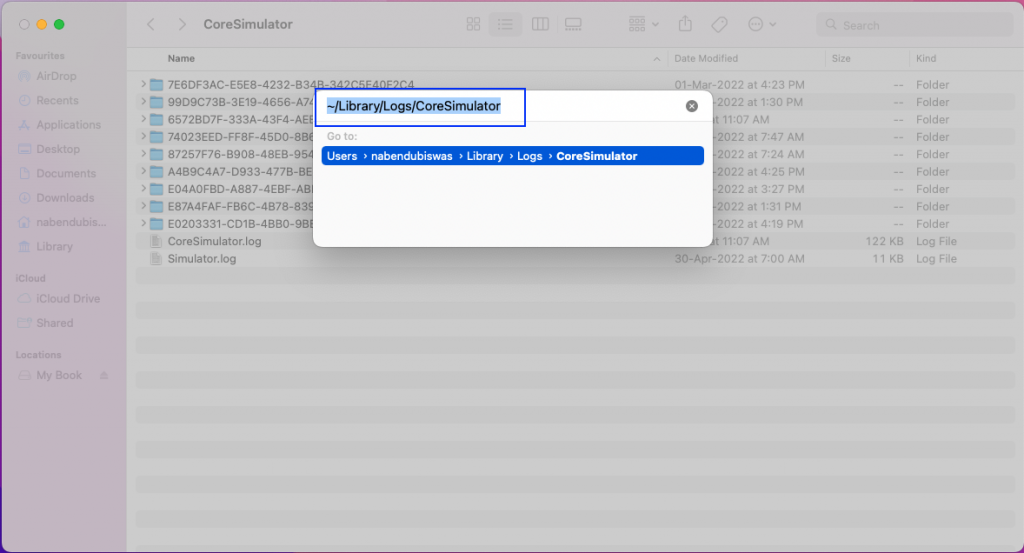The height and width of the screenshot is (553, 1024).
Task: Sort by the Date Modified column
Action: tap(706, 59)
